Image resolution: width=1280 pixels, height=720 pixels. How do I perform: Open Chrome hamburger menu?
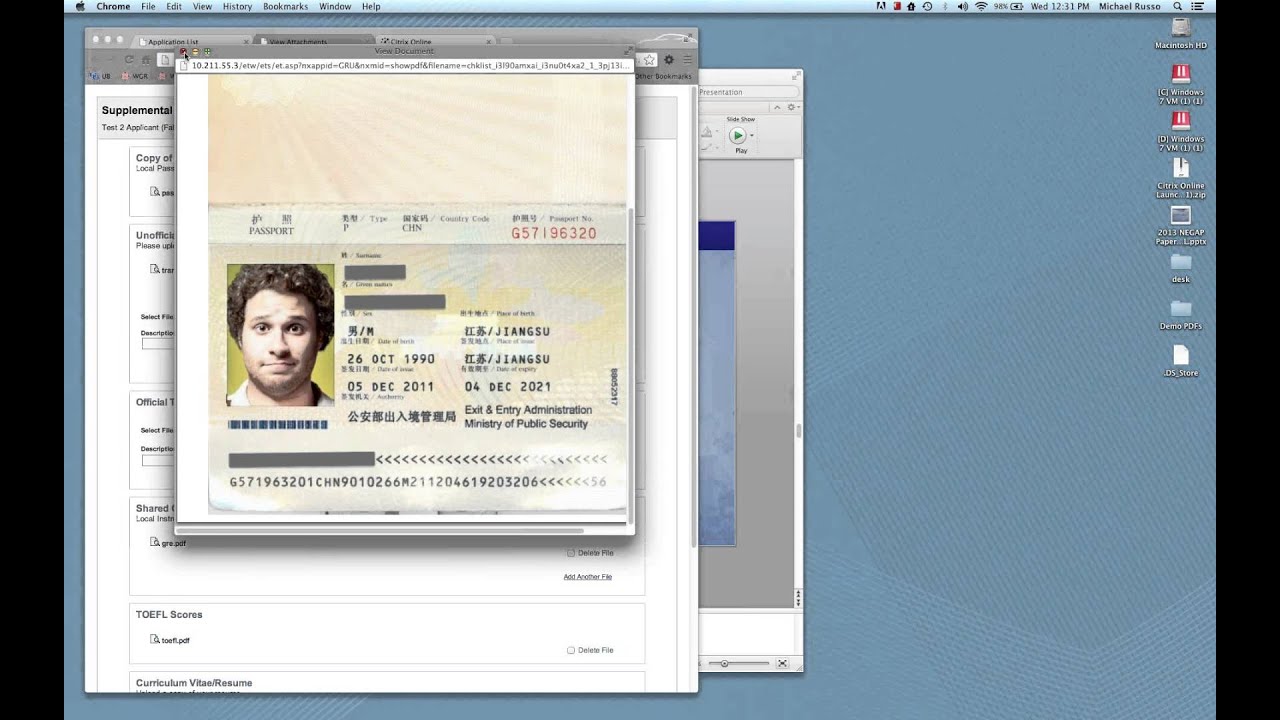[686, 60]
